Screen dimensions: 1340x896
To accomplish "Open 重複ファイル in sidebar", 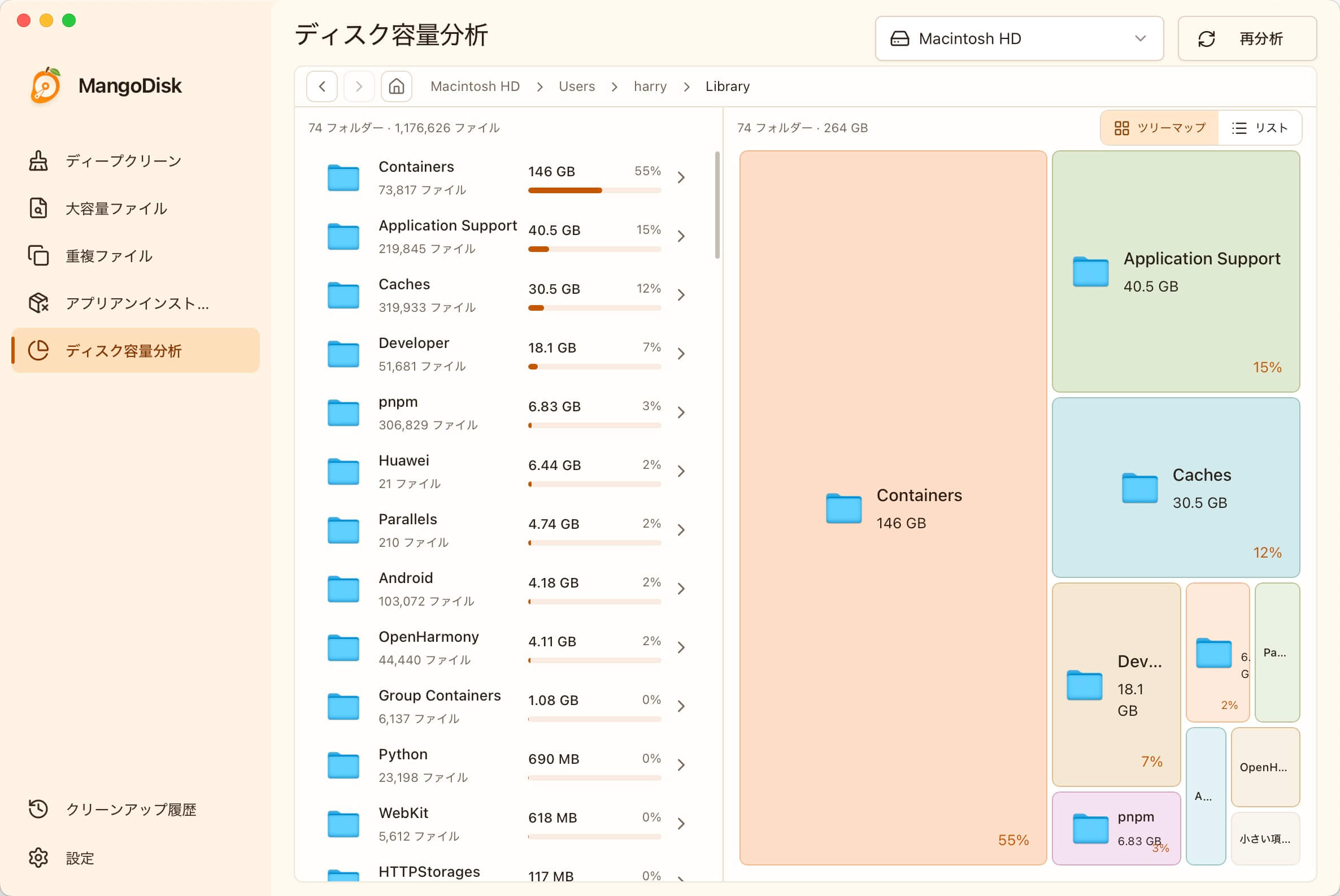I will pos(136,256).
